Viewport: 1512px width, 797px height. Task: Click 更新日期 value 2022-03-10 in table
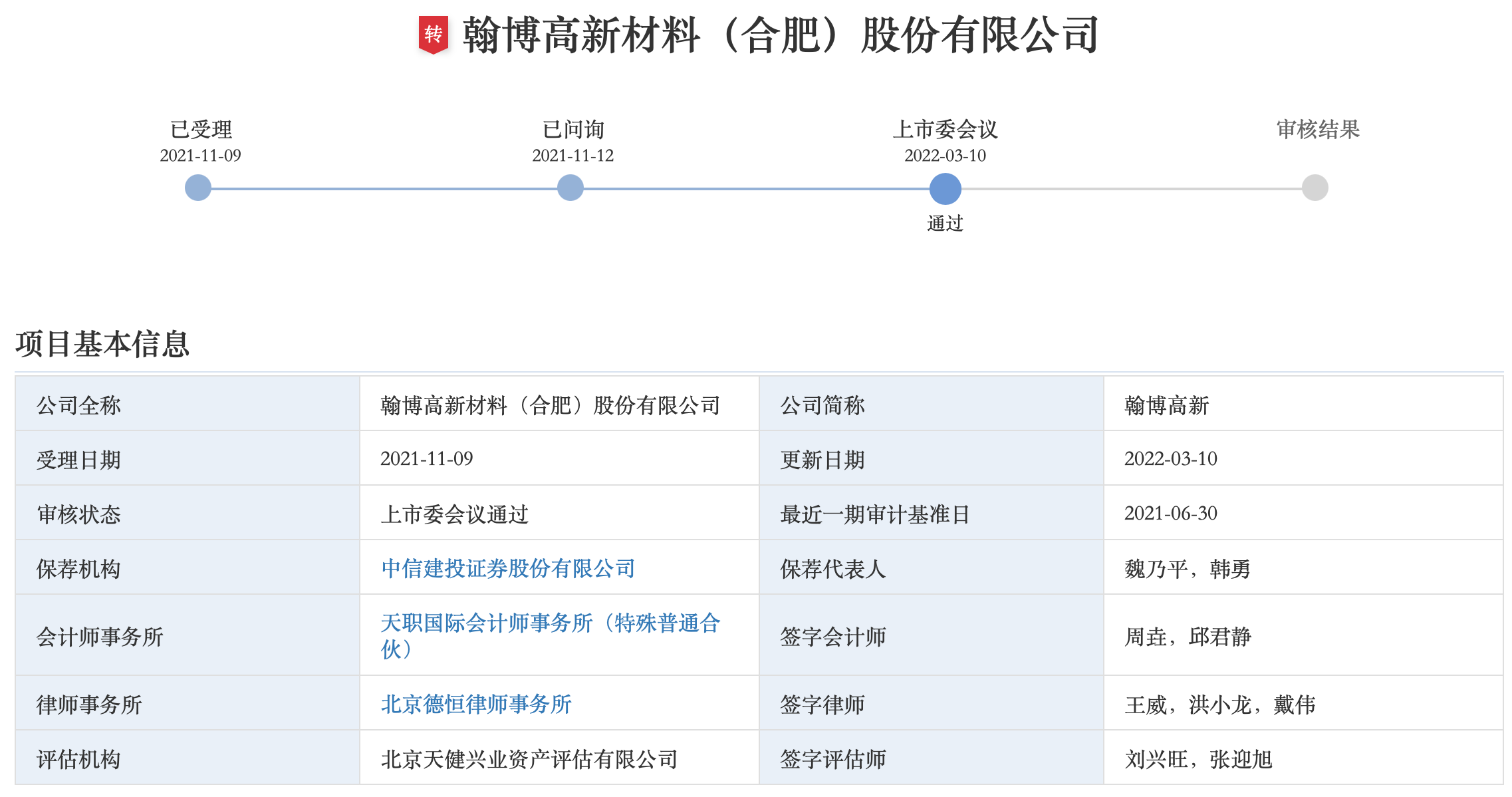pyautogui.click(x=1303, y=458)
